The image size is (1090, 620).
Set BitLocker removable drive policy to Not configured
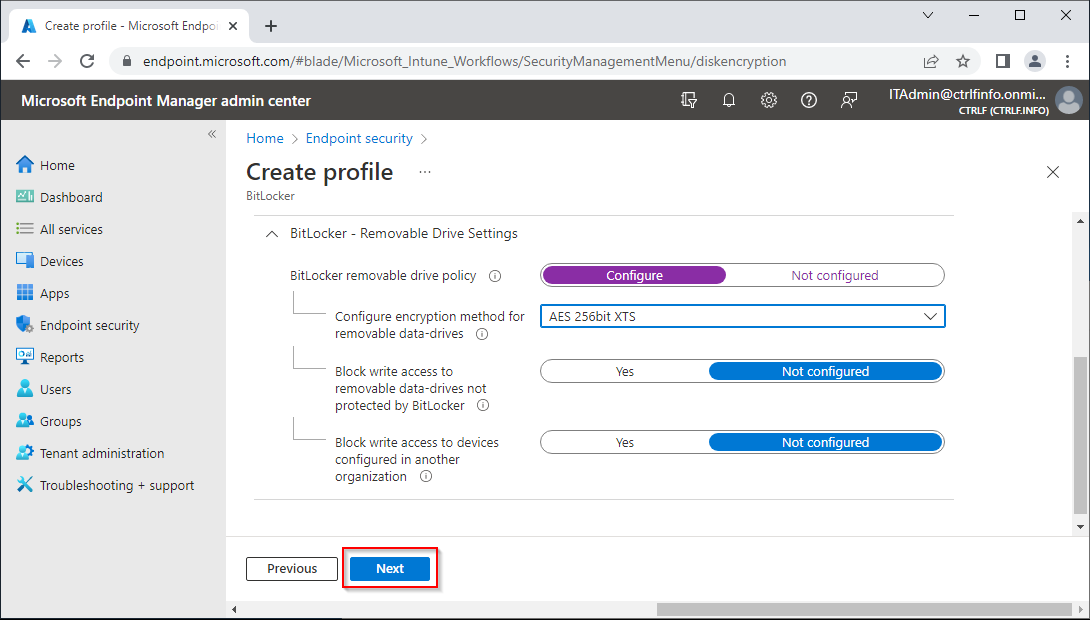[834, 275]
